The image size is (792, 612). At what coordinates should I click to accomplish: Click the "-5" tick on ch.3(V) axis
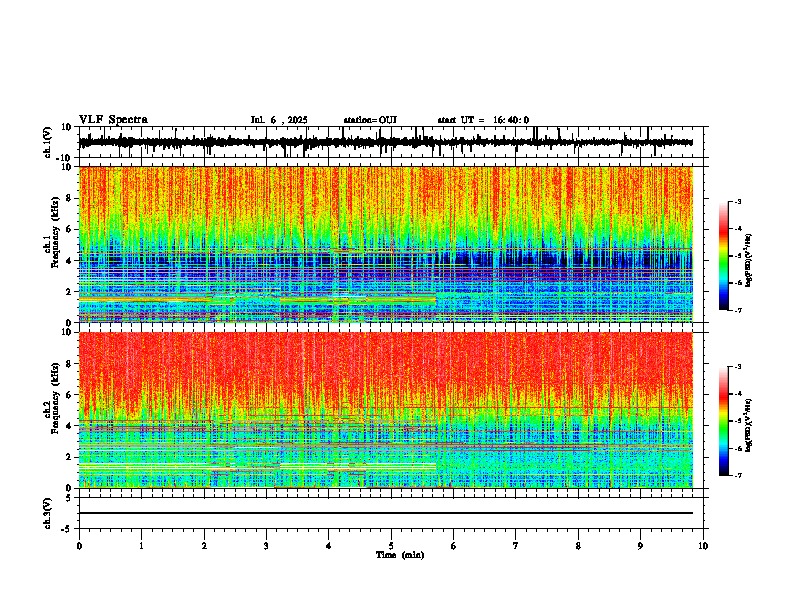tap(66, 529)
